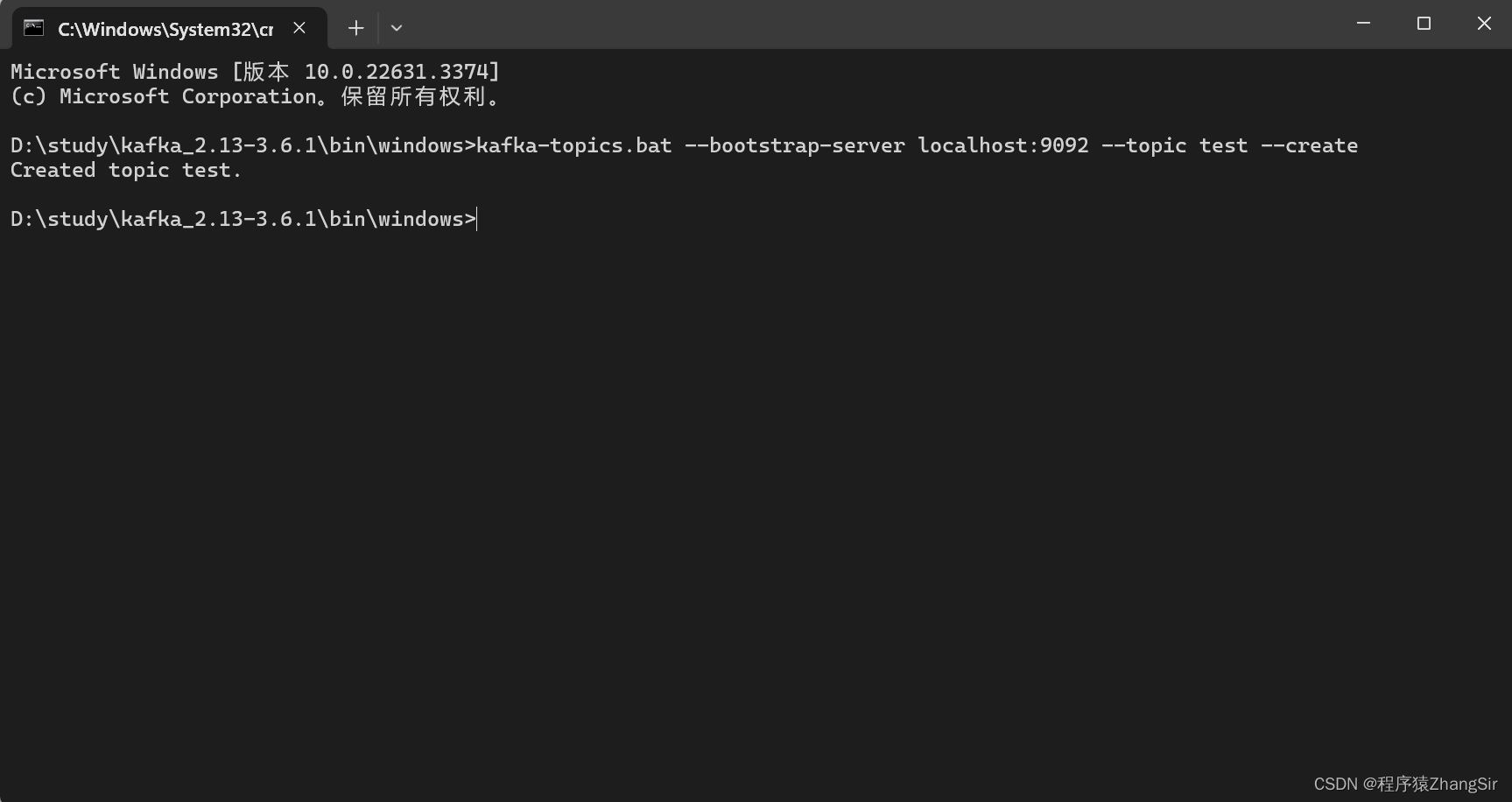Click the cmd icon in the tab
This screenshot has height=802, width=1512.
34,28
